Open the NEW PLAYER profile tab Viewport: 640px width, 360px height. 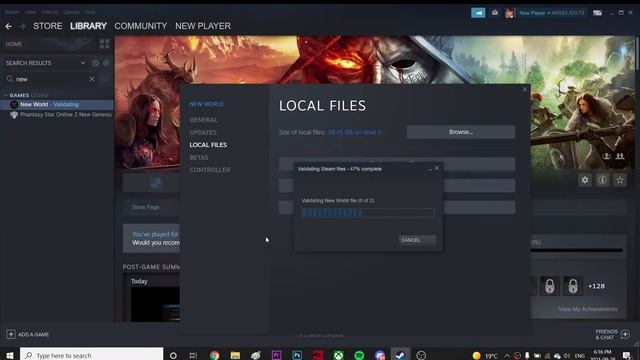click(x=203, y=26)
